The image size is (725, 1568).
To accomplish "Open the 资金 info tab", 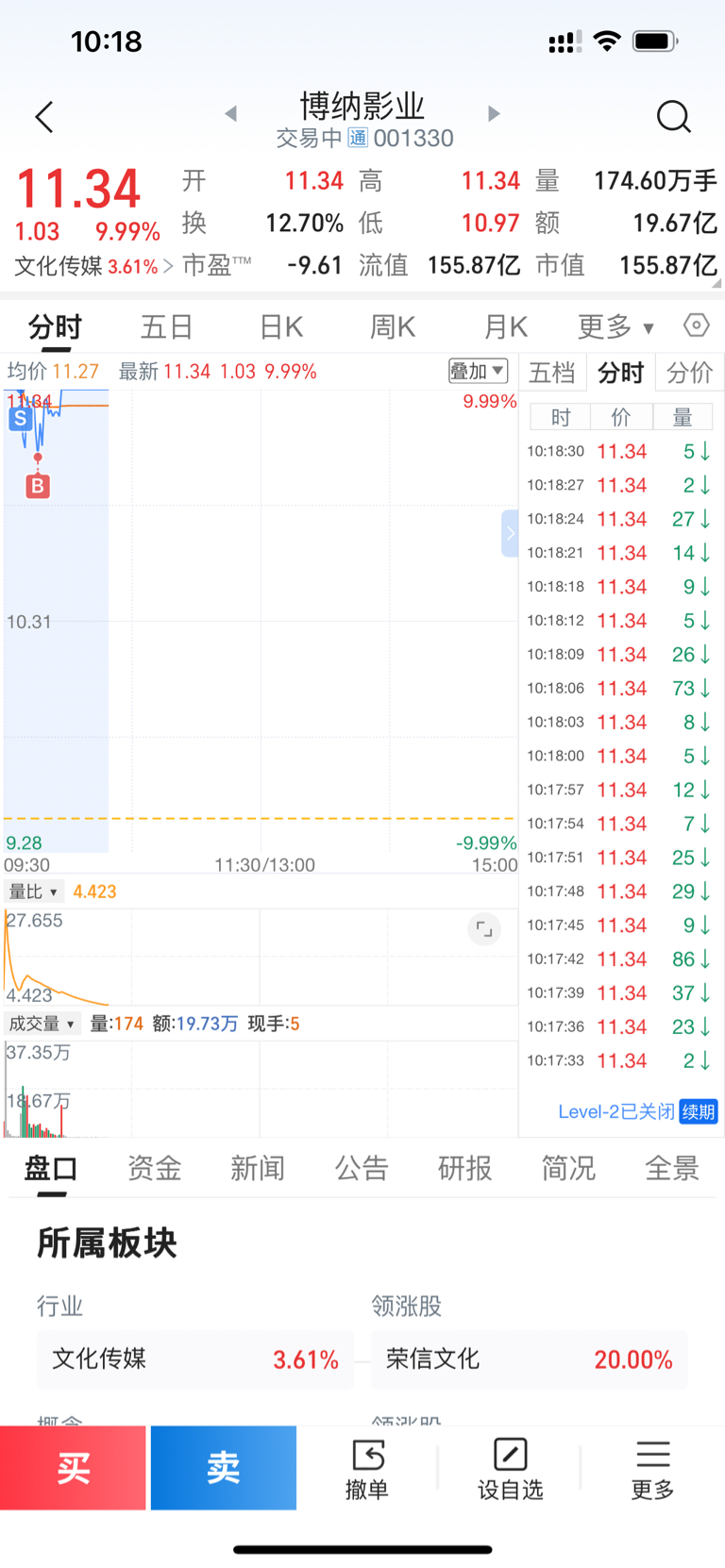I will (x=155, y=1169).
